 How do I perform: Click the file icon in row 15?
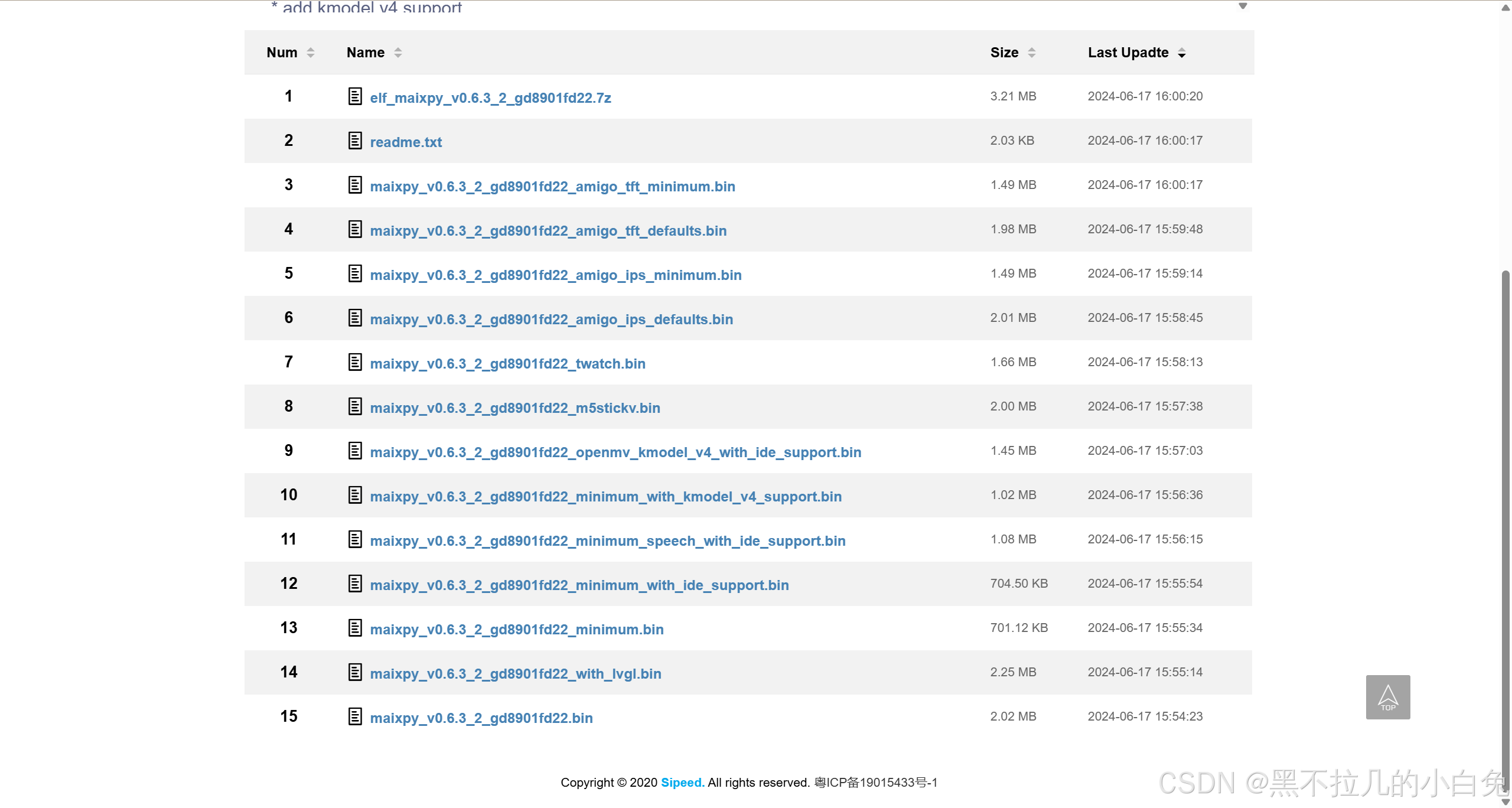354,716
